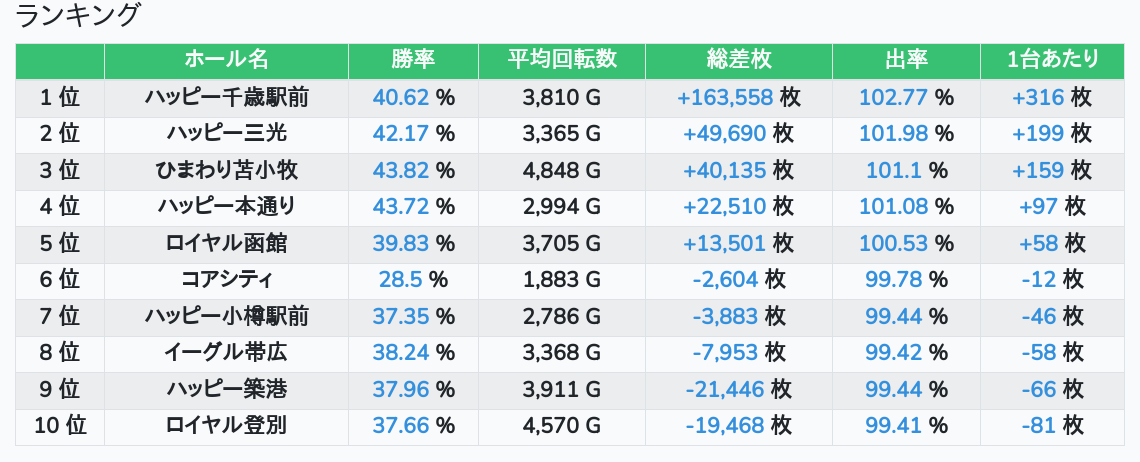1140x462 pixels.
Task: Click the ハッピー本通り hall name
Action: 226,207
